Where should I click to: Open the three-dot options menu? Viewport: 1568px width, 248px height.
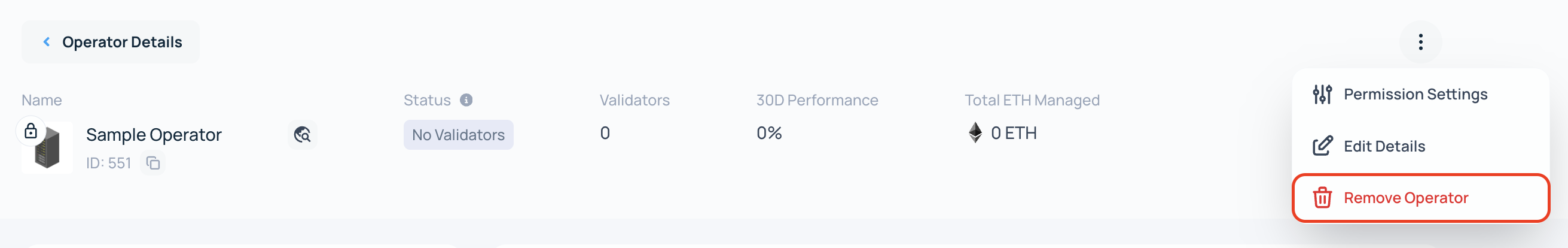[1420, 42]
